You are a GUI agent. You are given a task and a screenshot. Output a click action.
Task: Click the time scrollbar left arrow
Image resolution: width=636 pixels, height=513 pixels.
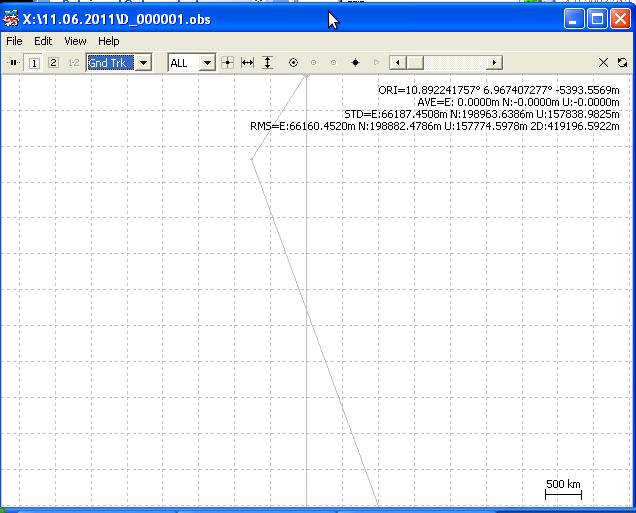click(x=397, y=63)
